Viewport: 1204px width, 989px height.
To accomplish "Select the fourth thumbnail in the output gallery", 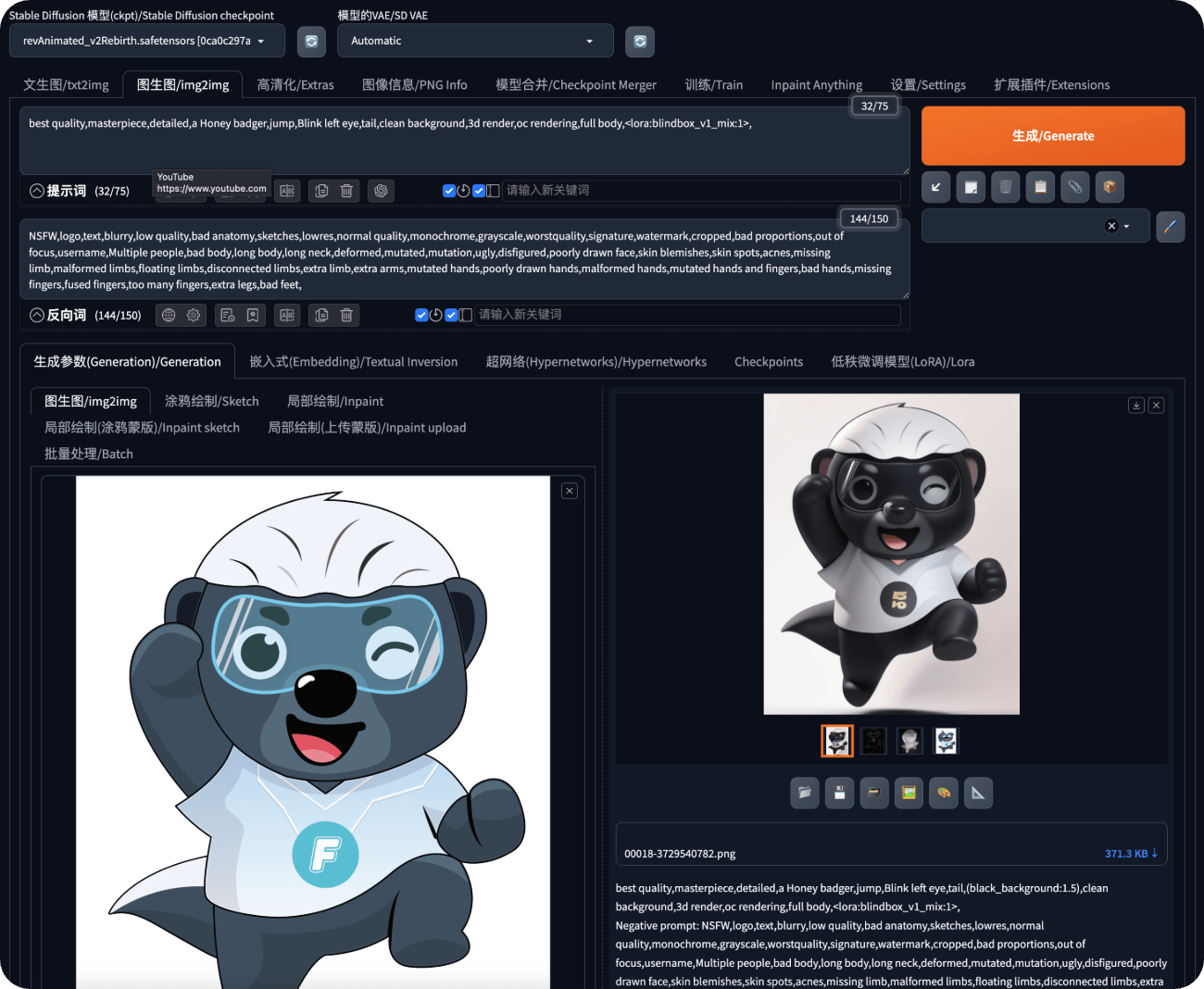I will pyautogui.click(x=945, y=741).
